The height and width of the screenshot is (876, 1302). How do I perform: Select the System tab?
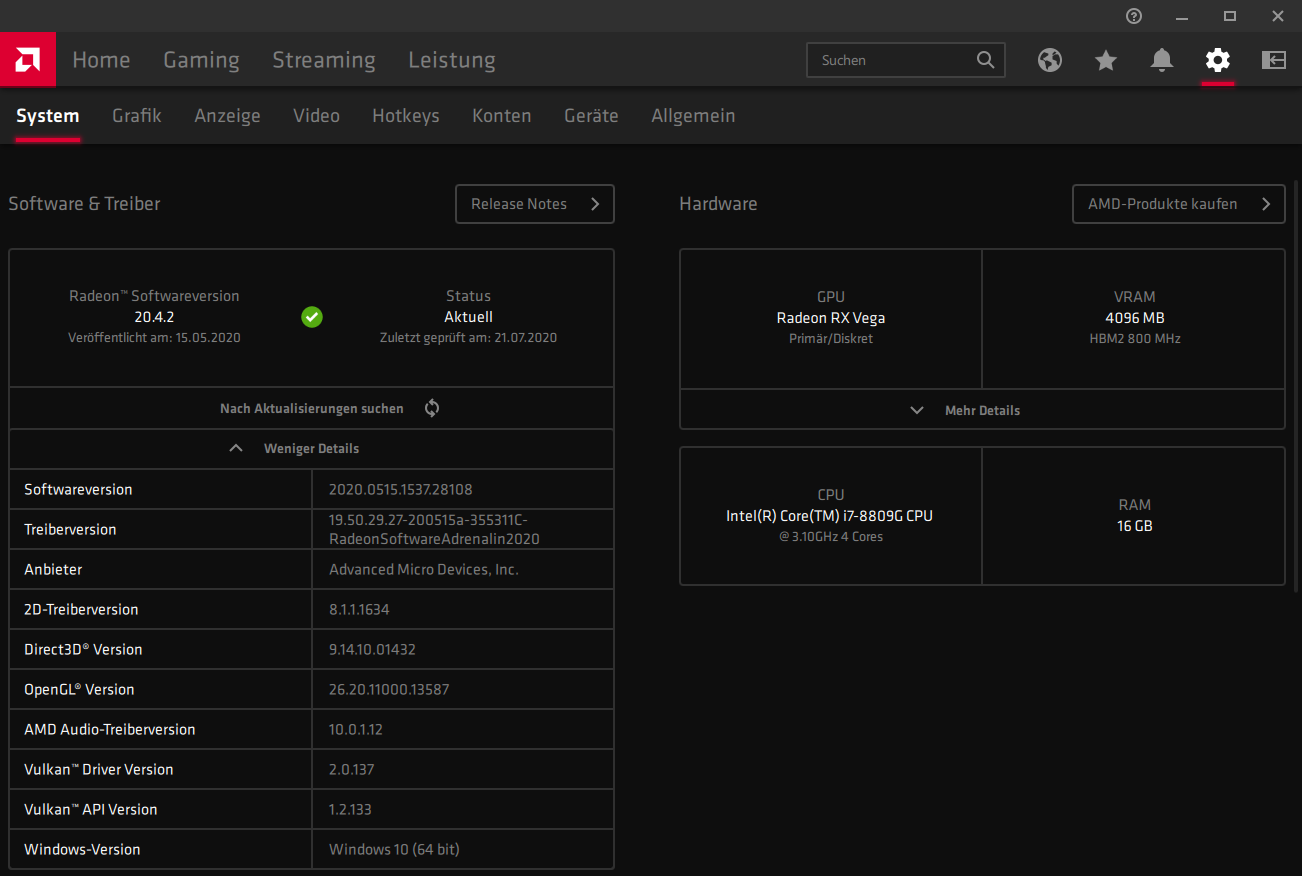click(48, 116)
